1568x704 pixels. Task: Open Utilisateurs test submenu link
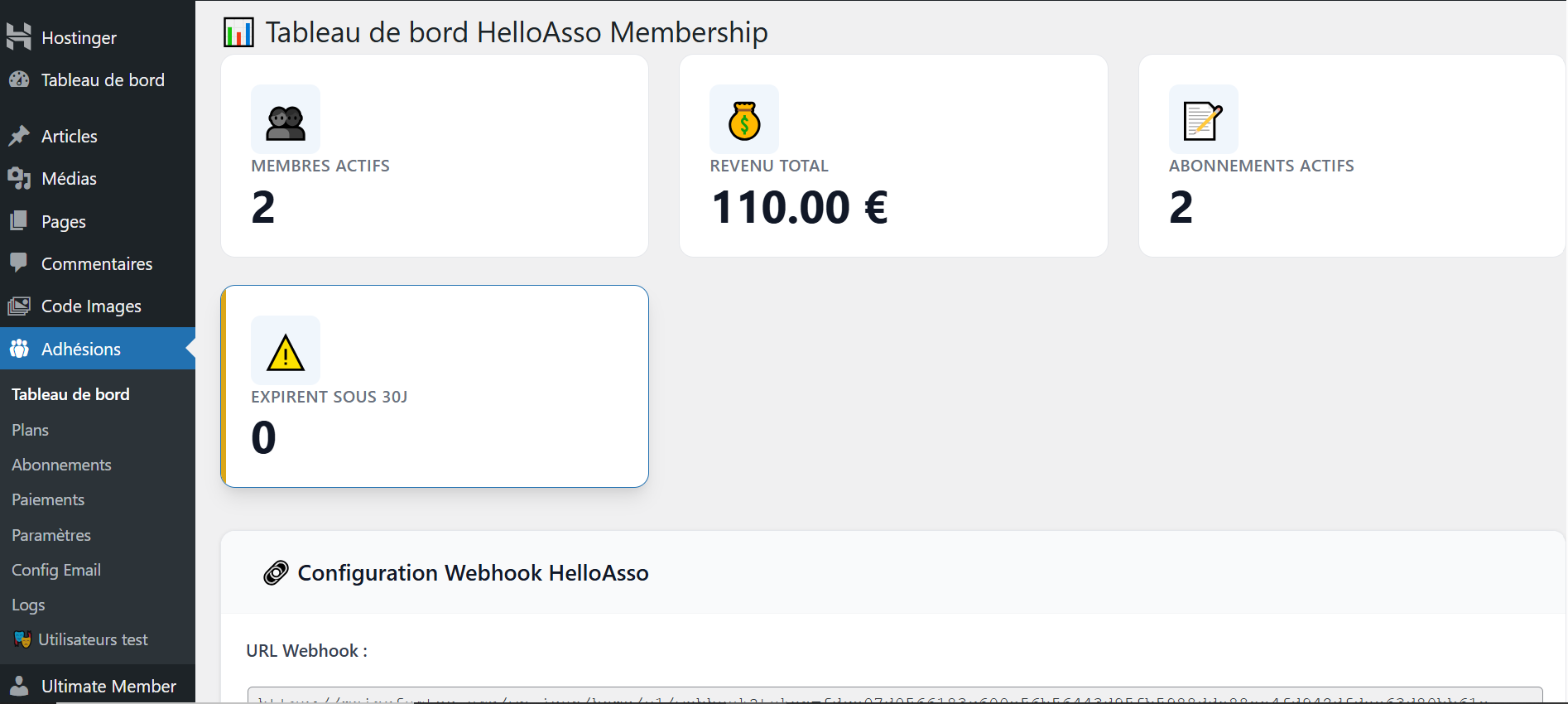(x=93, y=639)
